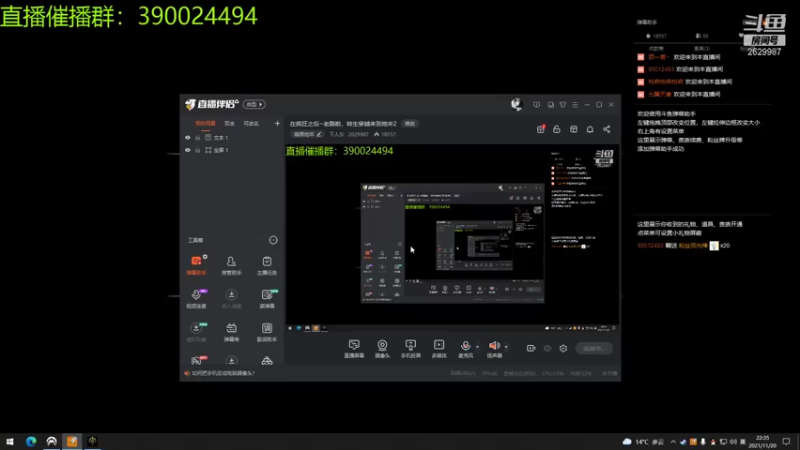800x450 pixels.
Task: Lock the 文本 1 source layer
Action: [x=197, y=138]
